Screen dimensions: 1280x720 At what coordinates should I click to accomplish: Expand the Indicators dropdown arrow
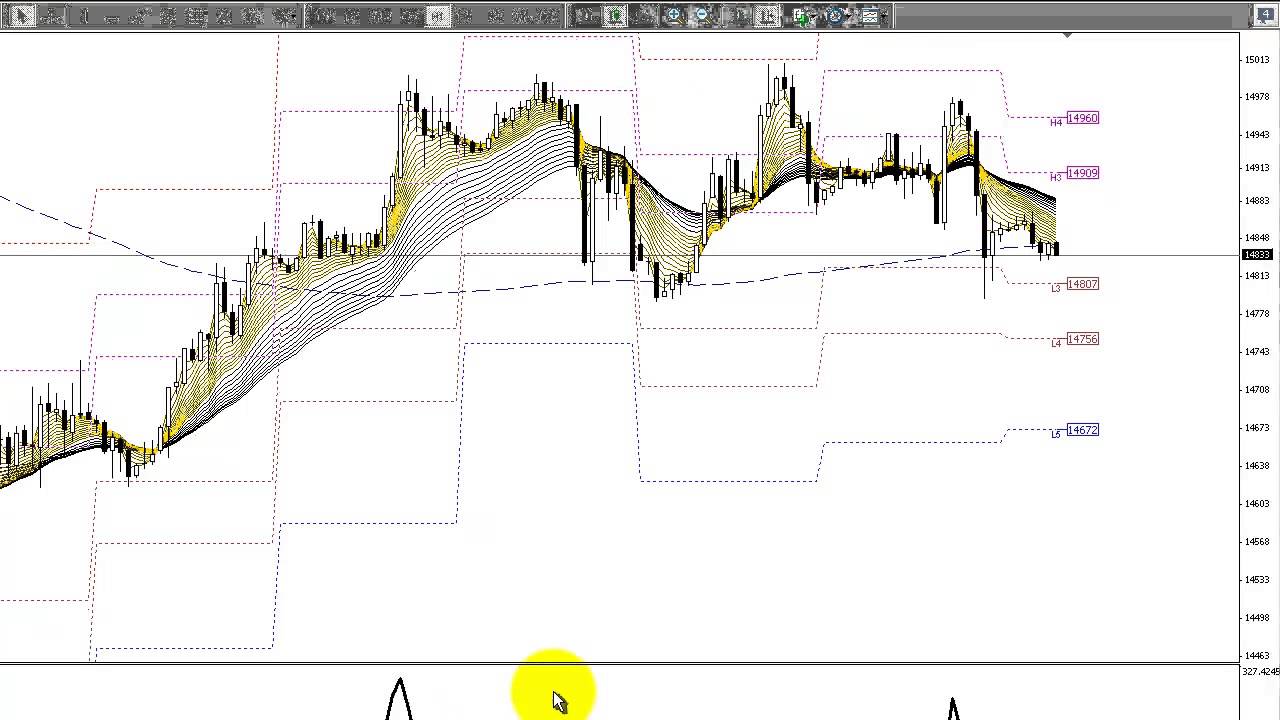click(814, 16)
